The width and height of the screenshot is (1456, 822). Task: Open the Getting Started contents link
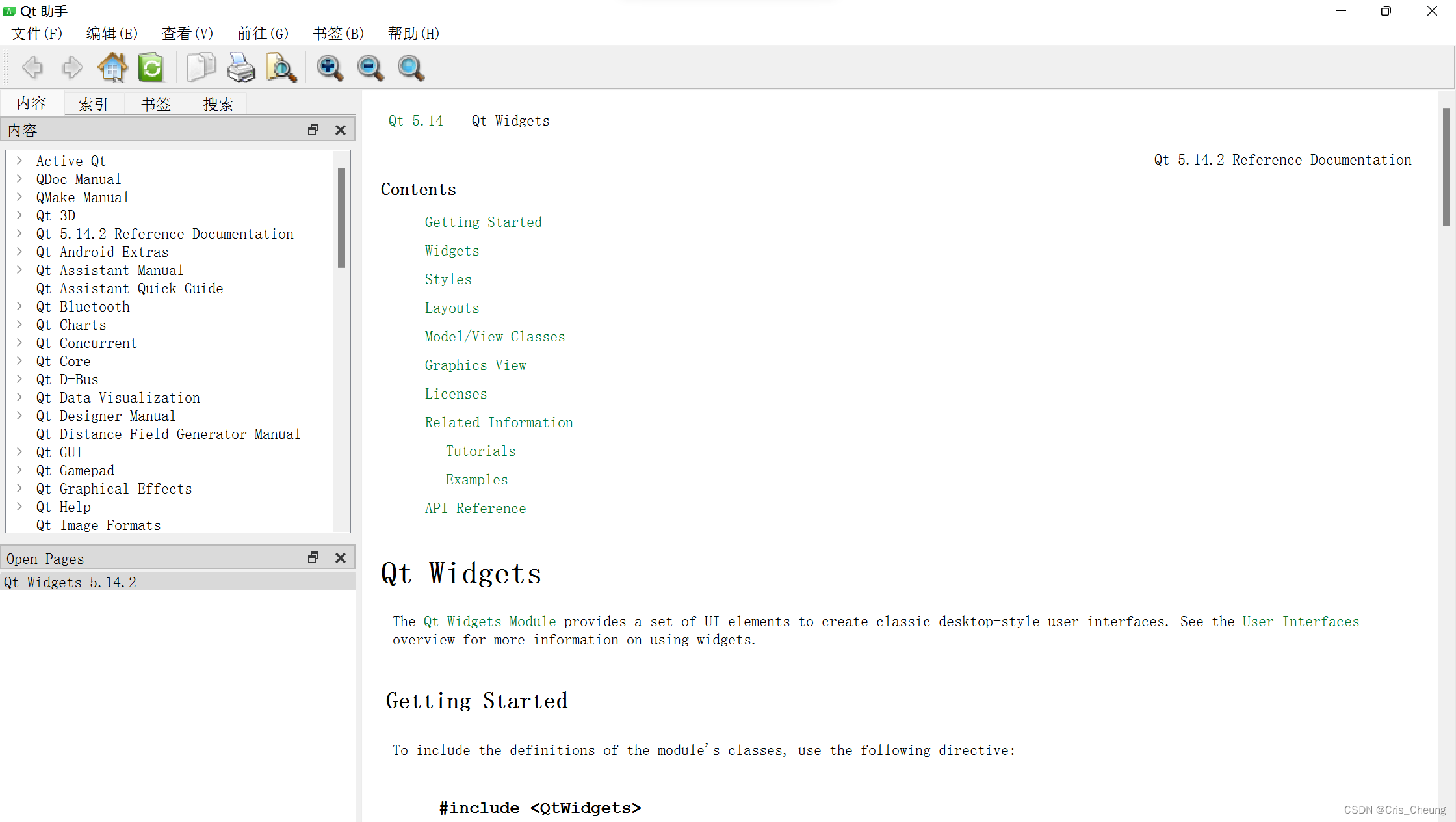point(483,222)
